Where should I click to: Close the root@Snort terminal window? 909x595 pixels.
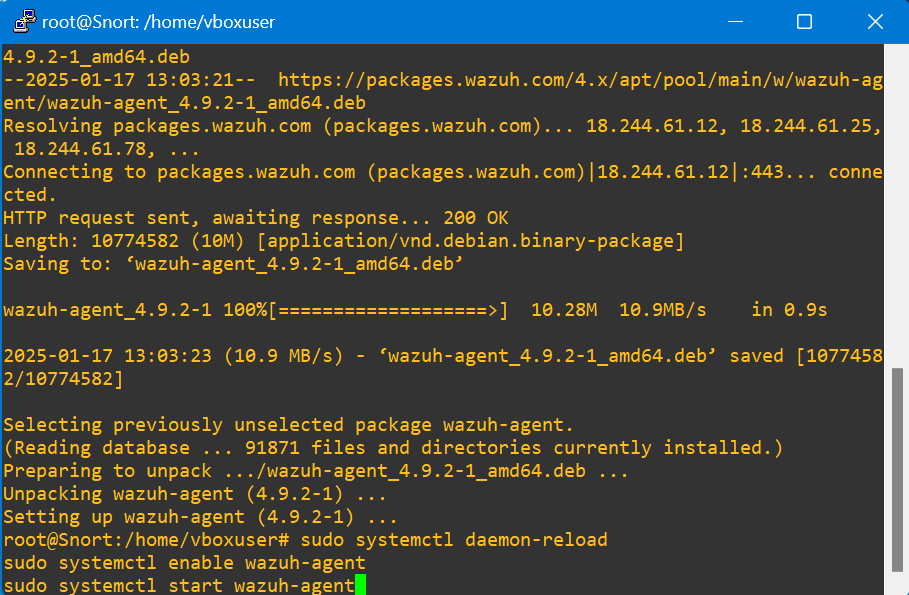875,21
